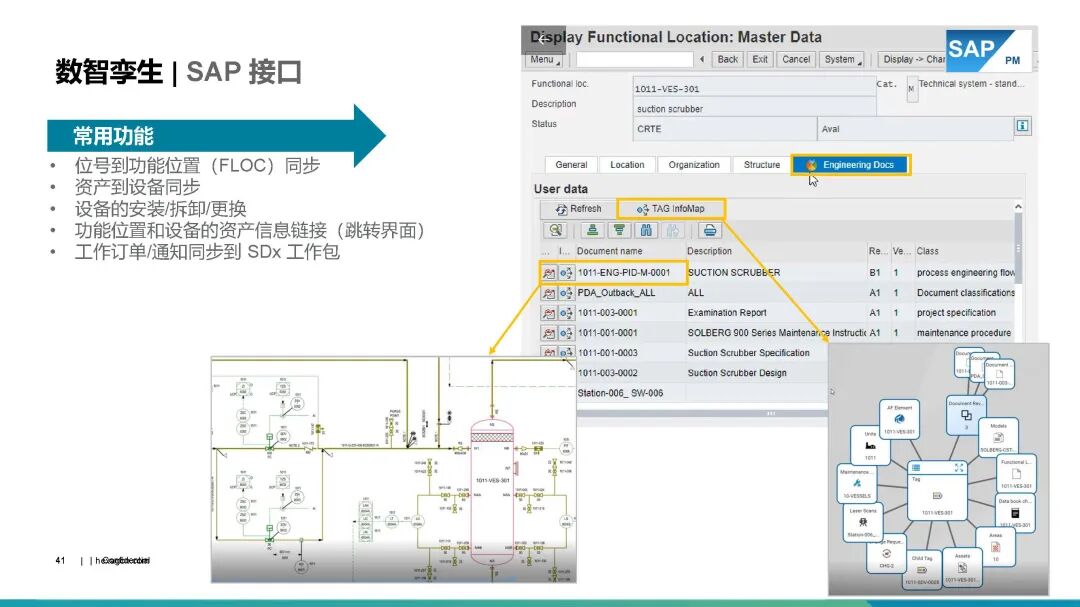This screenshot has width=1080, height=607.
Task: Click Laser Scans node in InfoMap
Action: tap(863, 523)
